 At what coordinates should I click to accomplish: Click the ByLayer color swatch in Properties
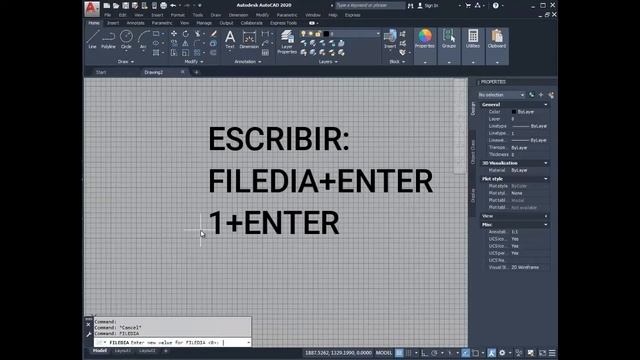coord(514,111)
